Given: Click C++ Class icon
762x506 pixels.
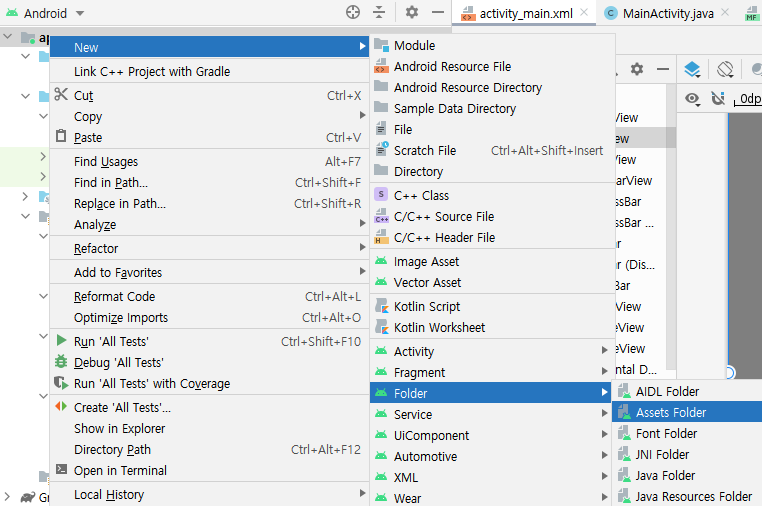Looking at the screenshot, I should 381,194.
